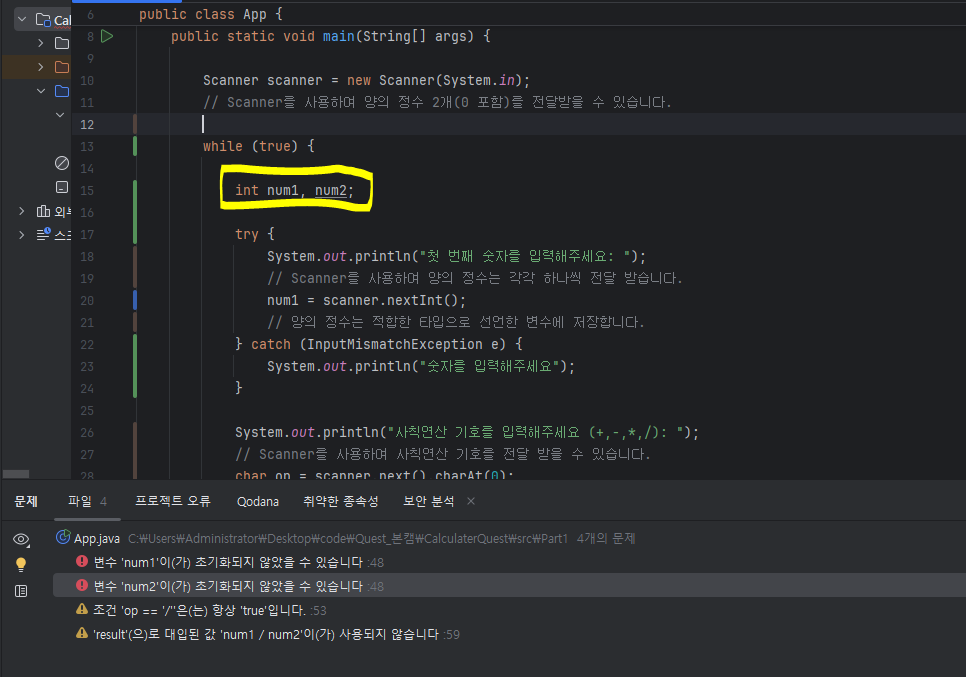Screen dimensions: 966x677
Task: Select the ignored file circle-slash icon
Action: [62, 163]
